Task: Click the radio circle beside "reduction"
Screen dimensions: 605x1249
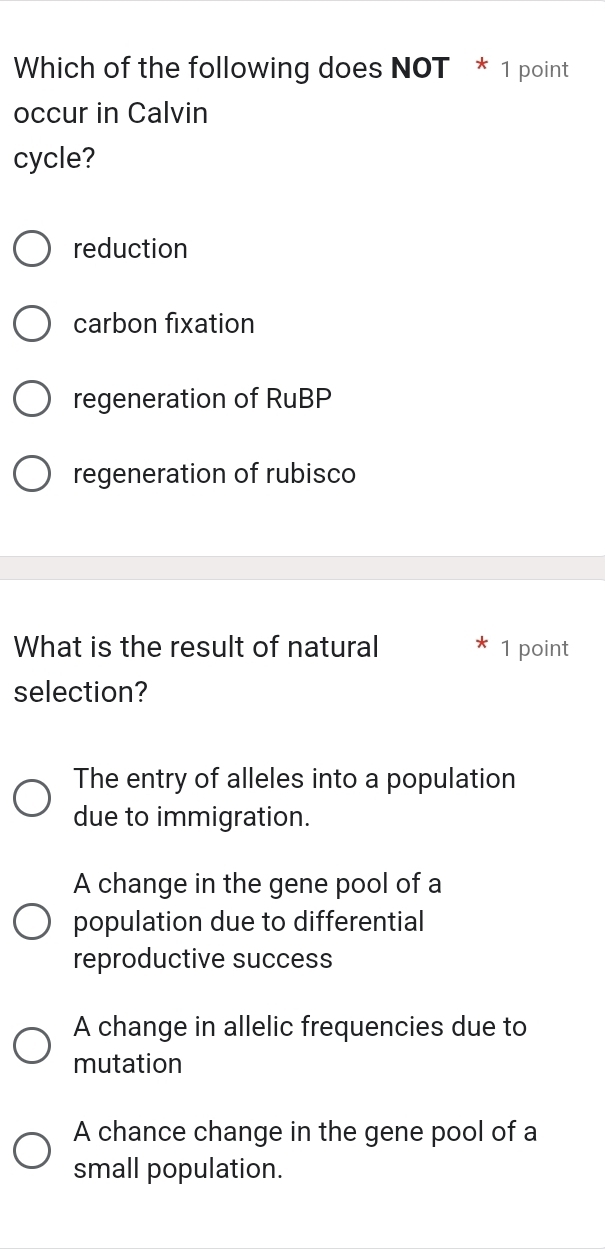Action: tap(31, 248)
